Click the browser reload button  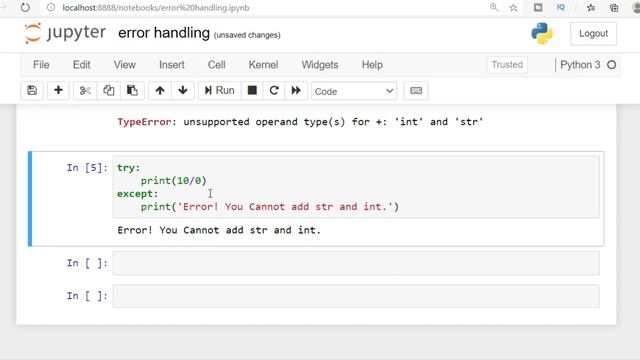tap(25, 7)
